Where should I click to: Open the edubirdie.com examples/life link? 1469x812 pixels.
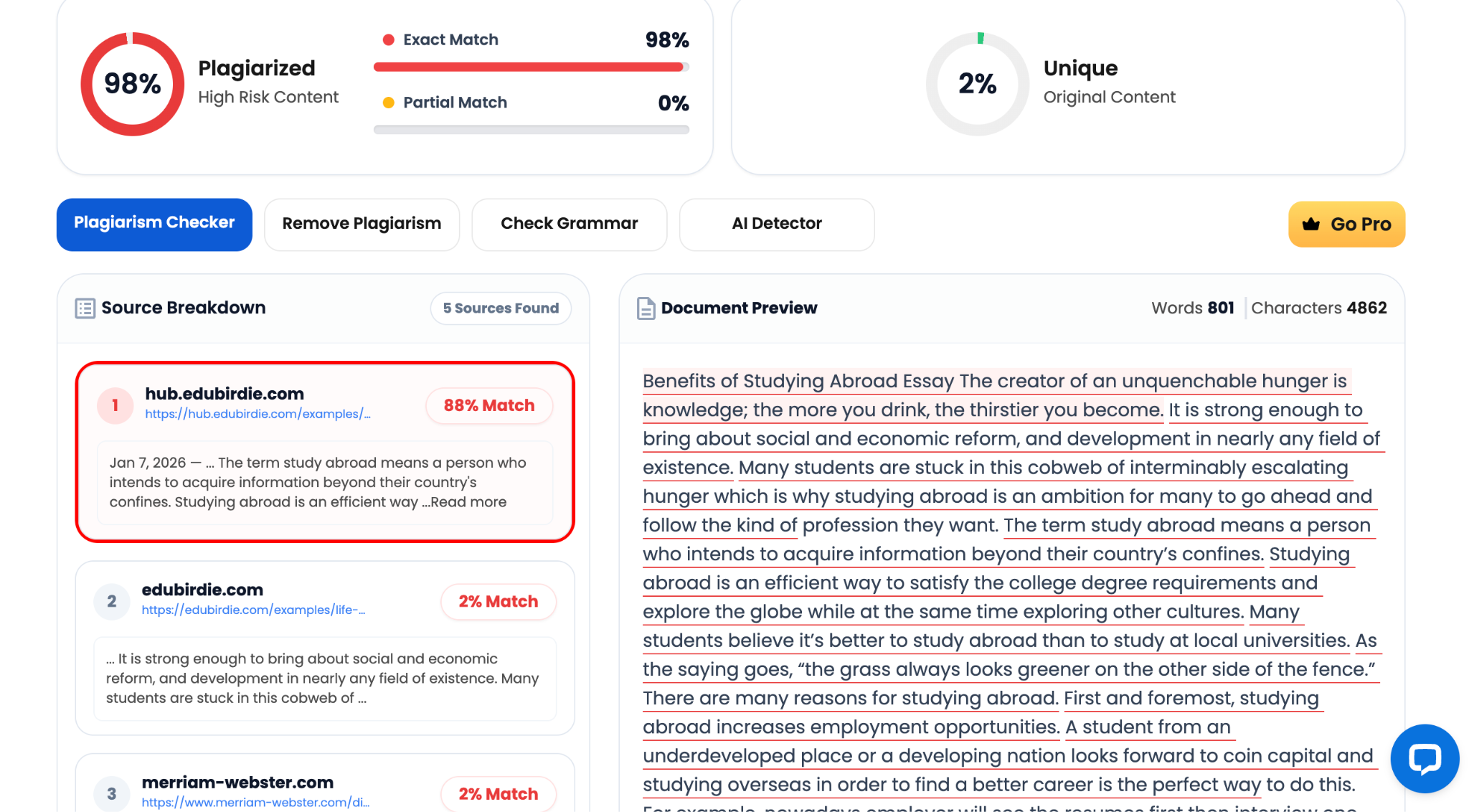click(253, 610)
